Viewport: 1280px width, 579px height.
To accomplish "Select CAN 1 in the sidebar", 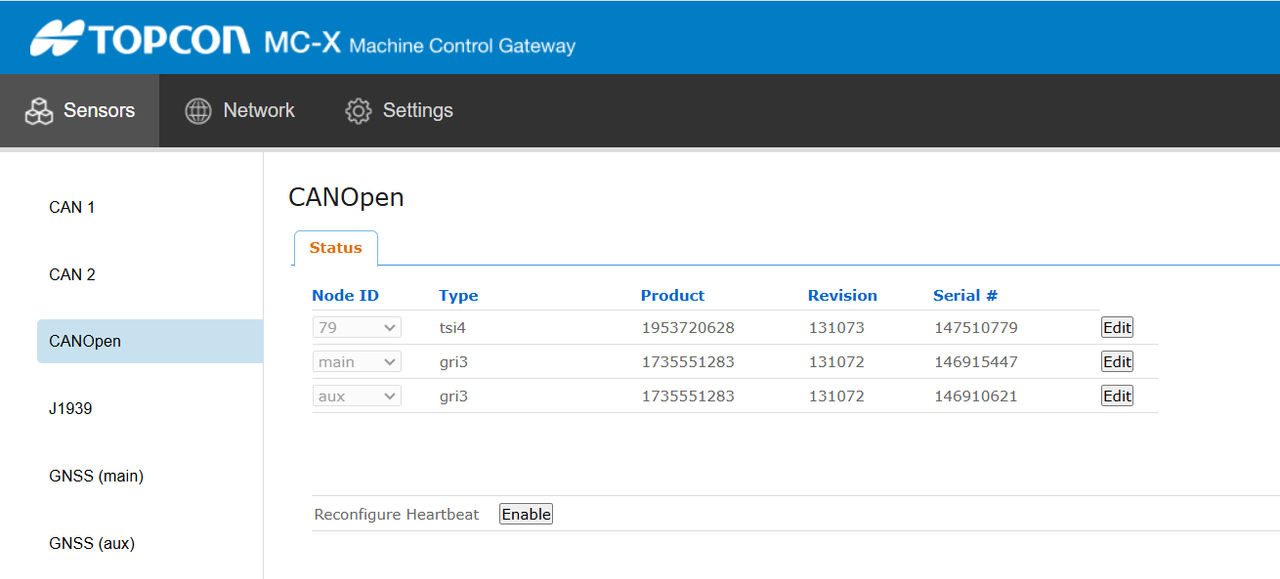I will coord(72,207).
